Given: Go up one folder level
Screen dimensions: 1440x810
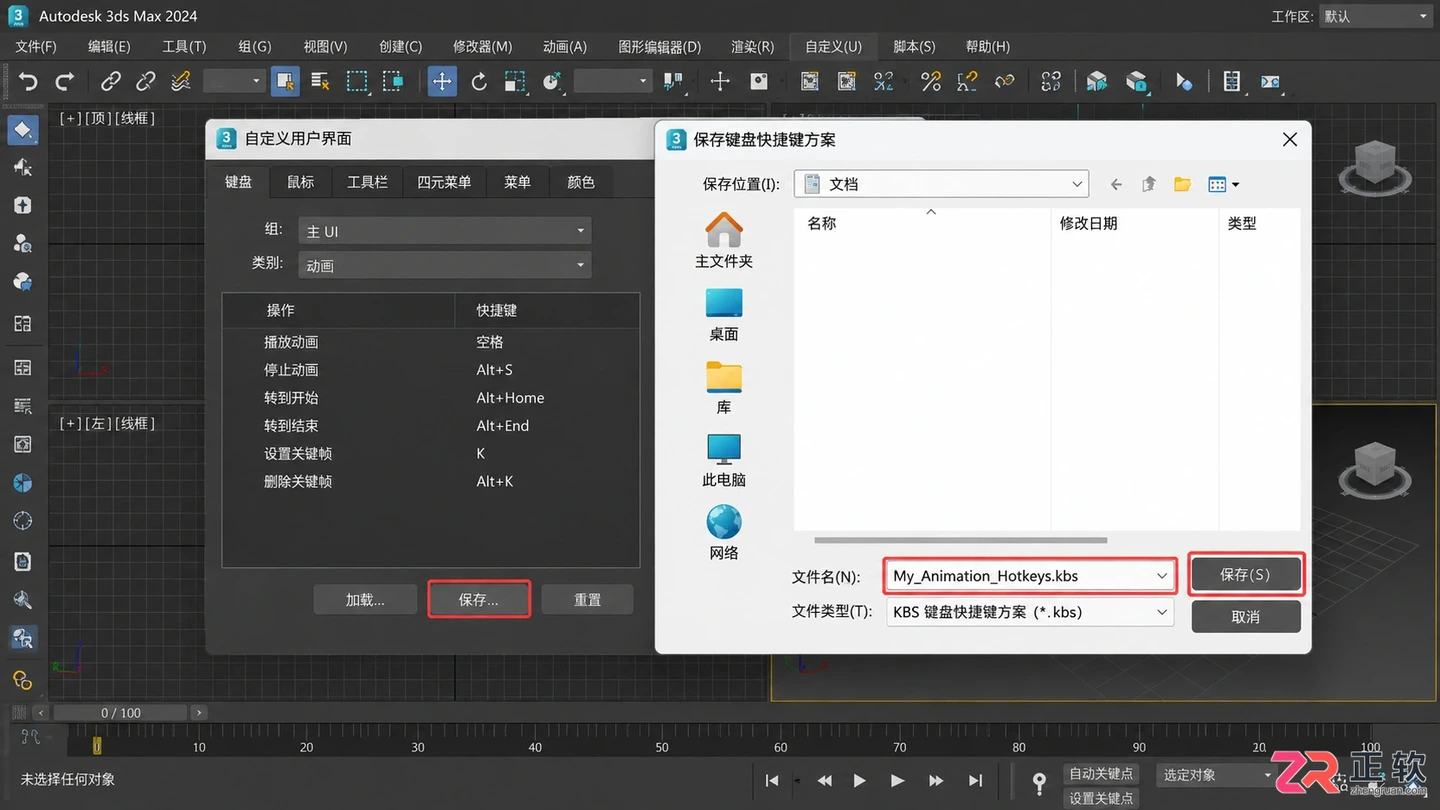Looking at the screenshot, I should coord(1149,184).
